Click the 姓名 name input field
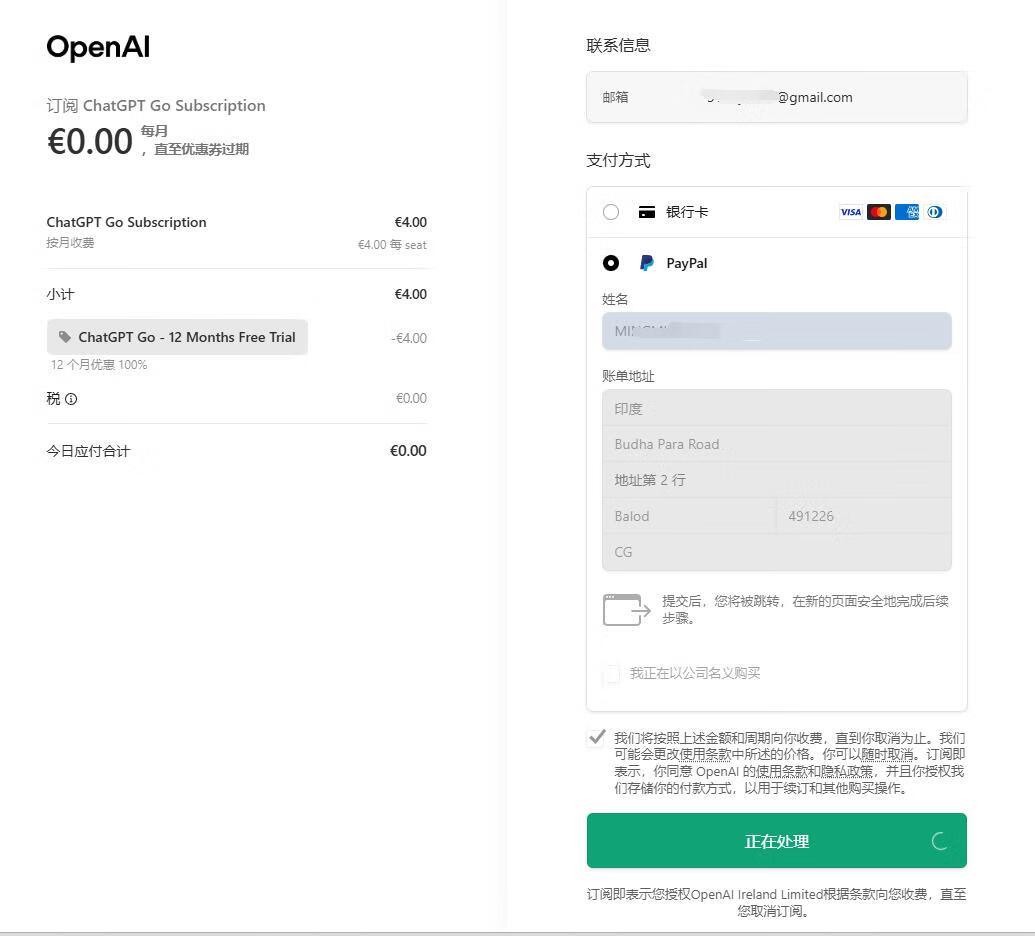1035x936 pixels. click(x=776, y=331)
